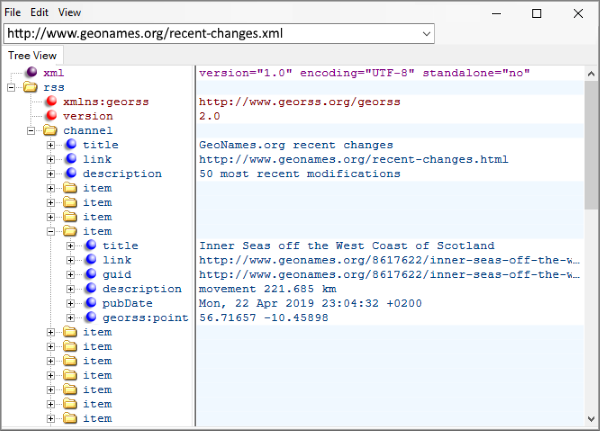Collapse the rss root node

tap(12, 87)
